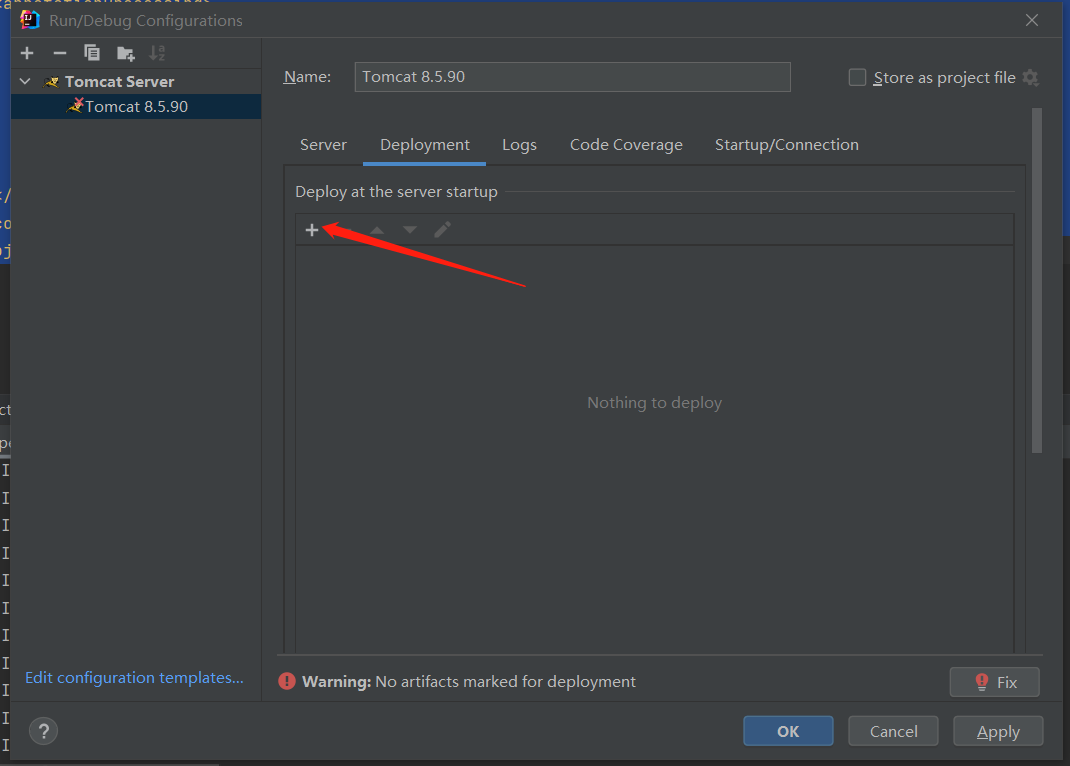The height and width of the screenshot is (766, 1070).
Task: Open Store as project file settings gear
Action: [x=1030, y=78]
